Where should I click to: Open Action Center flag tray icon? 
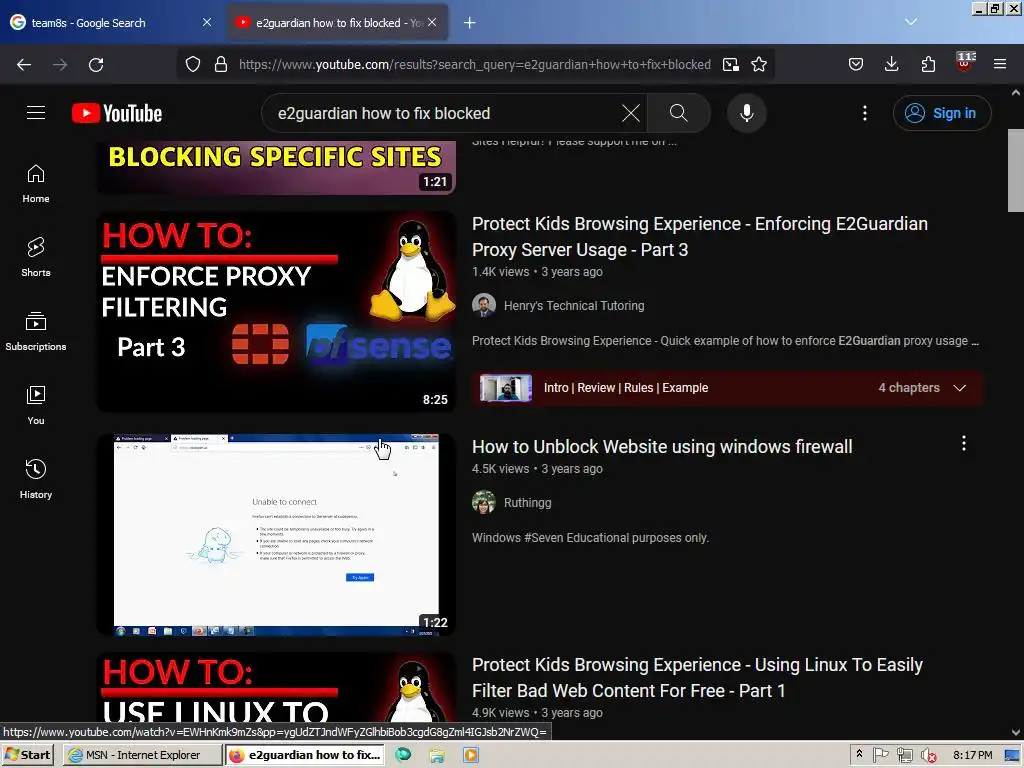pos(880,755)
